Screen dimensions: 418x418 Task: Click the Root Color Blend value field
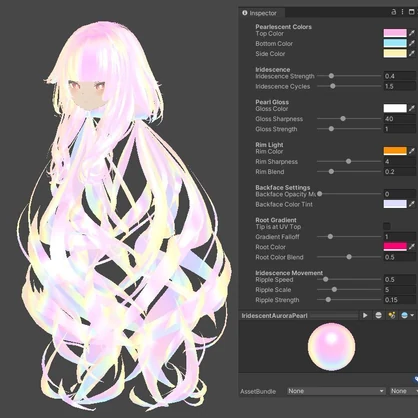tap(400, 257)
